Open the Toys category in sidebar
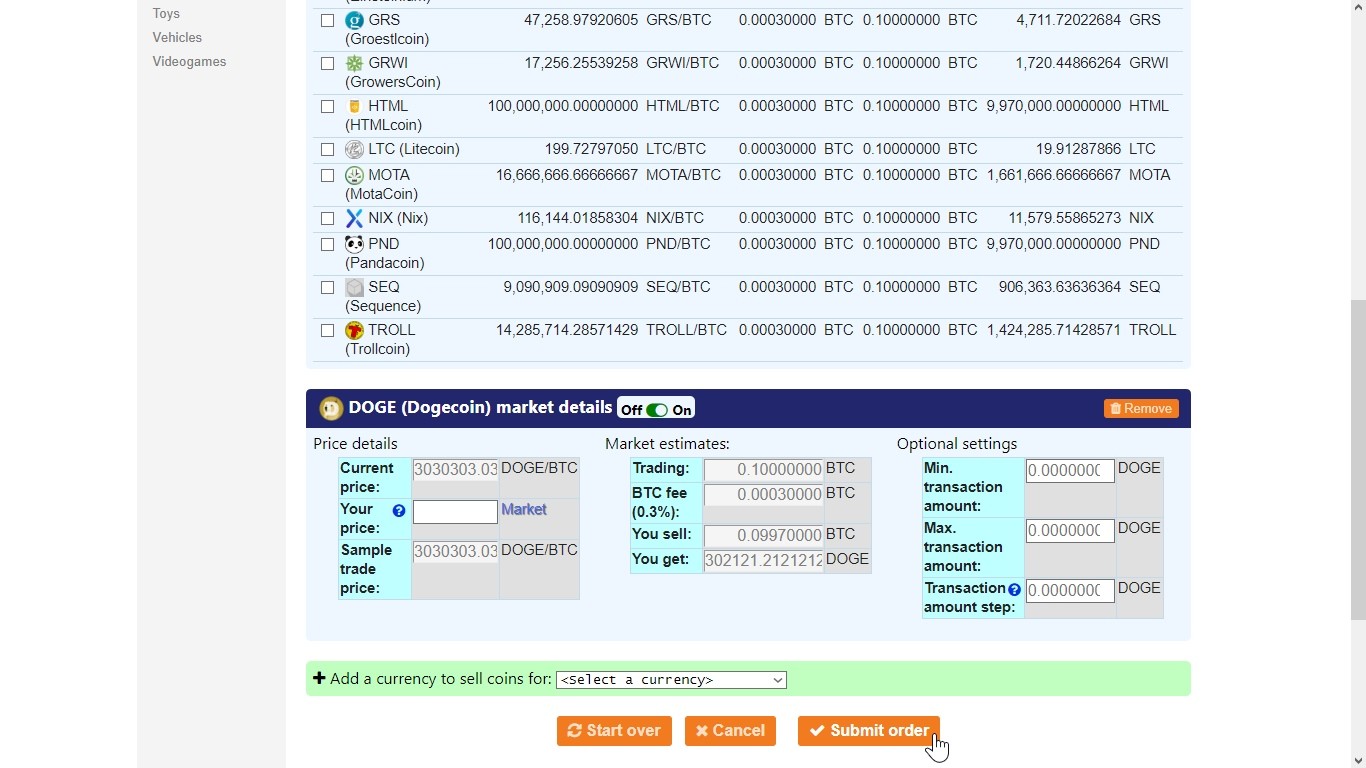The image size is (1366, 768). (x=166, y=14)
